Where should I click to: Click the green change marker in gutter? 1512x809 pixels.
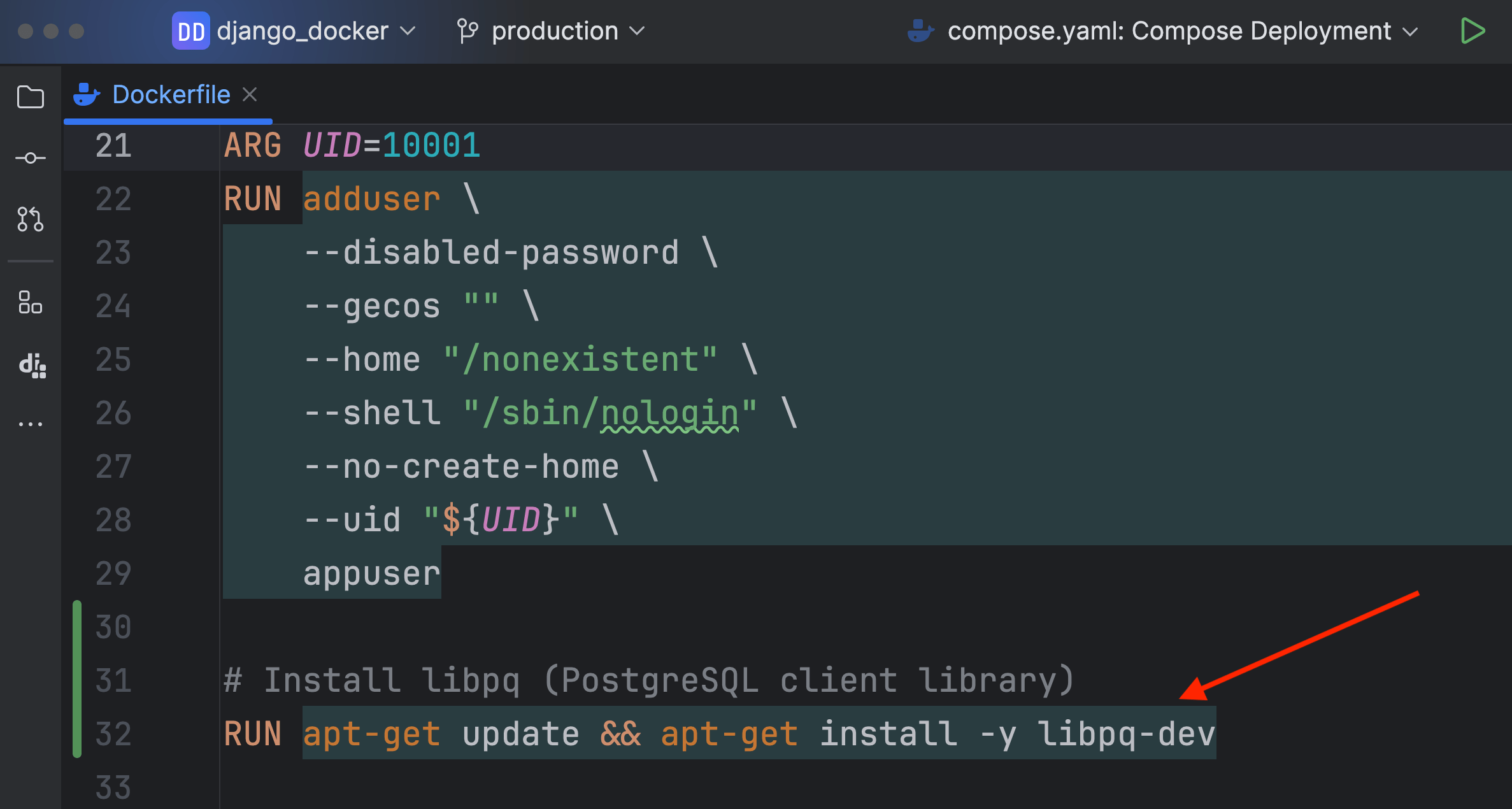[77, 678]
